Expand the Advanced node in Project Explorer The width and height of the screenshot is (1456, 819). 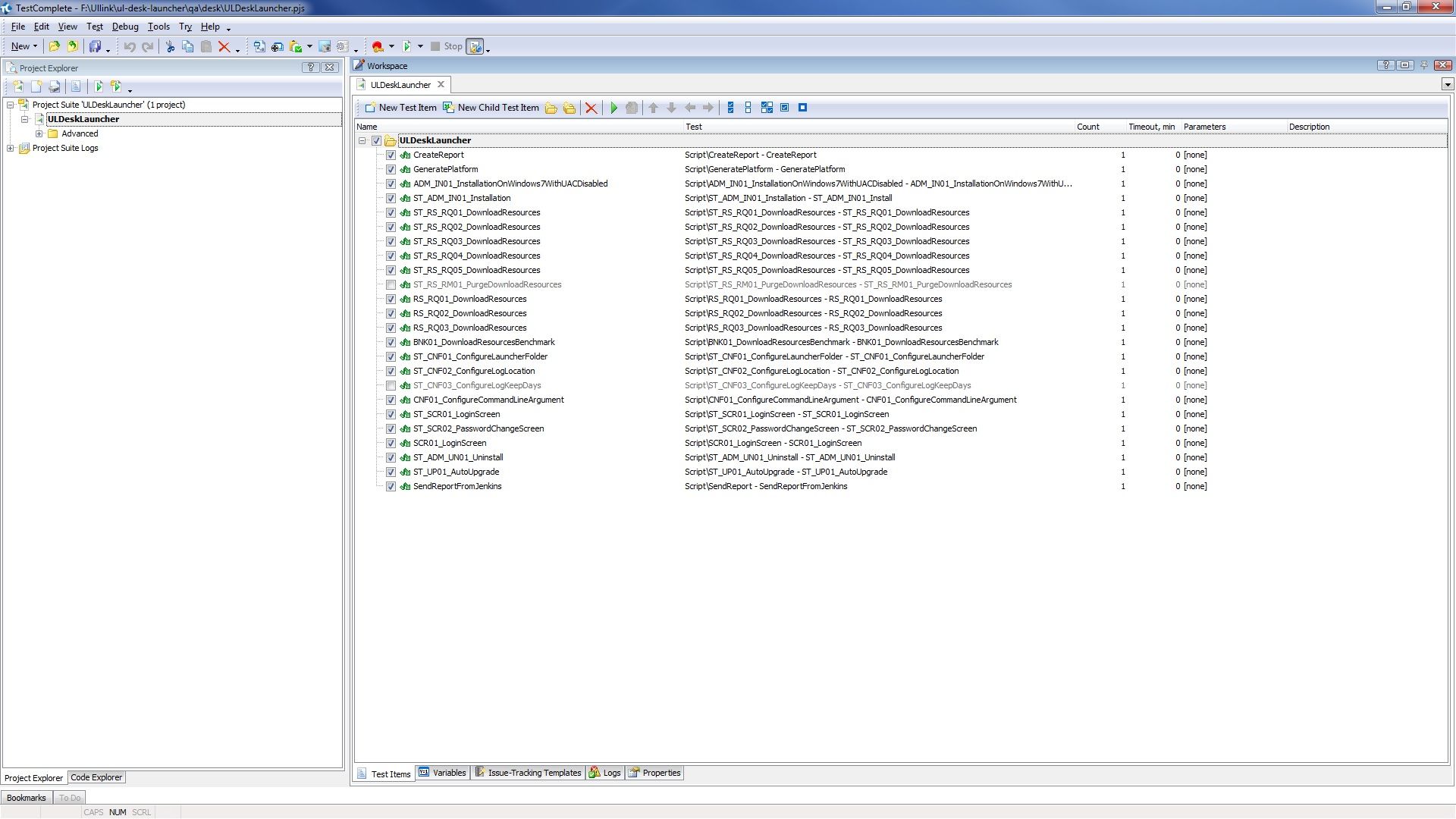pyautogui.click(x=40, y=133)
